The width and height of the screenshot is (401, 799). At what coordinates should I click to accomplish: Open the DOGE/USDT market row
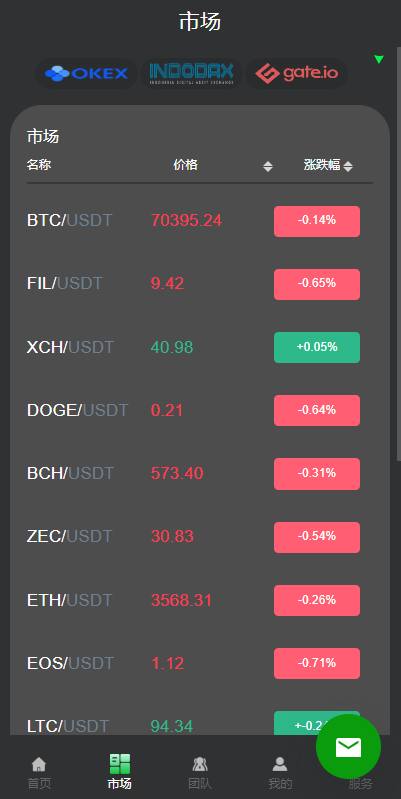pyautogui.click(x=200, y=410)
